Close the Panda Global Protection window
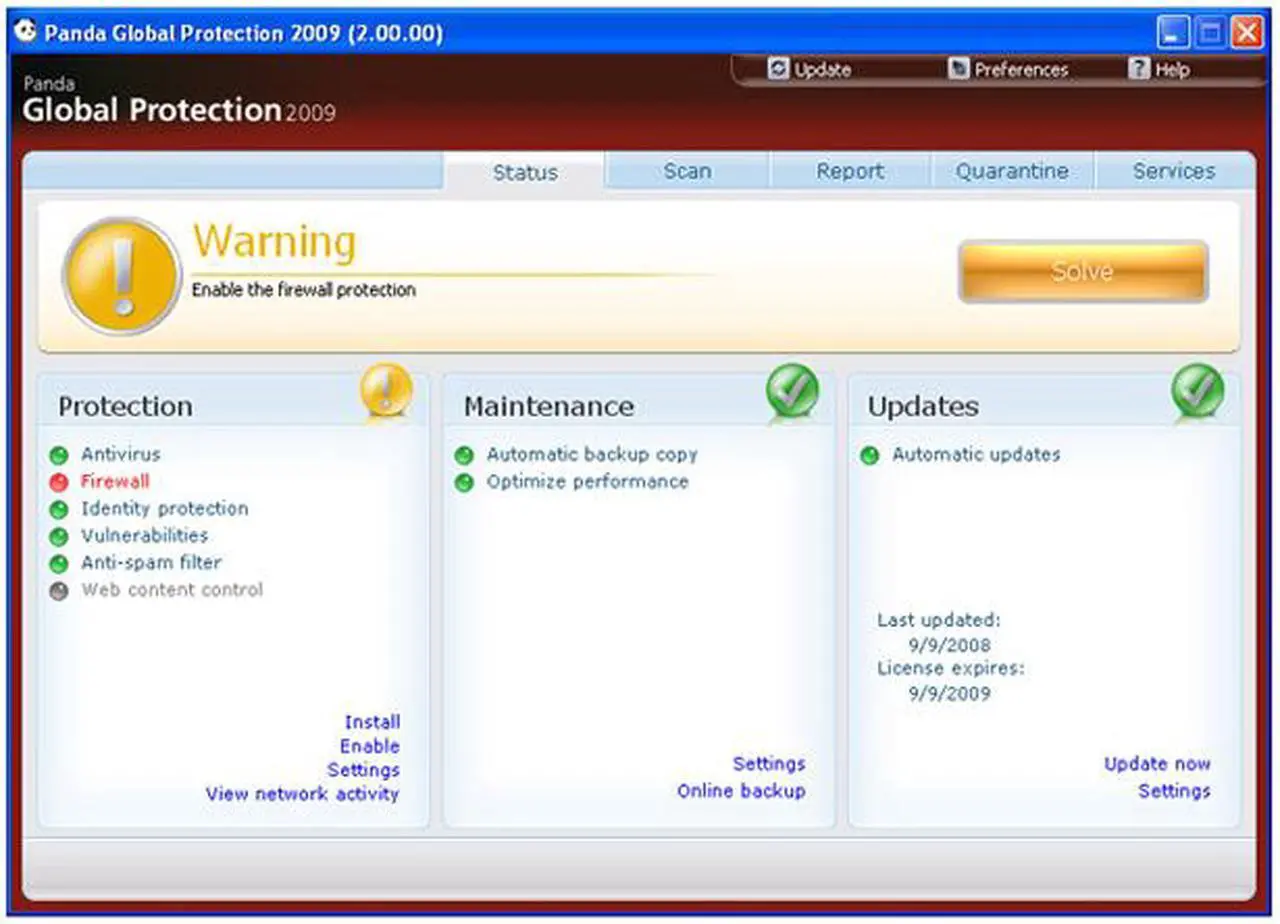This screenshot has width=1280, height=924. point(1247,33)
